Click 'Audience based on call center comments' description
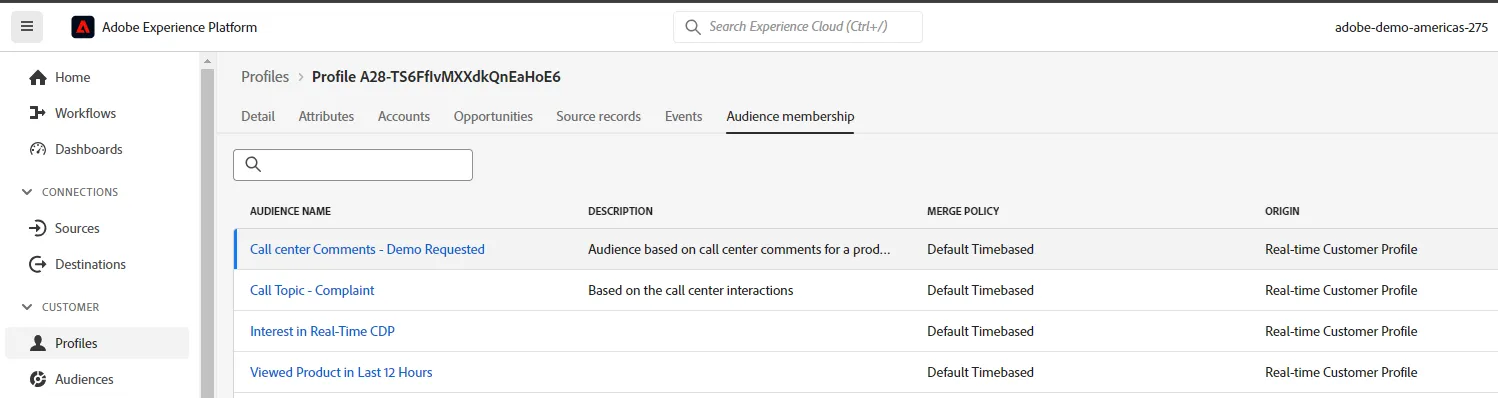The image size is (1498, 398). (x=739, y=249)
